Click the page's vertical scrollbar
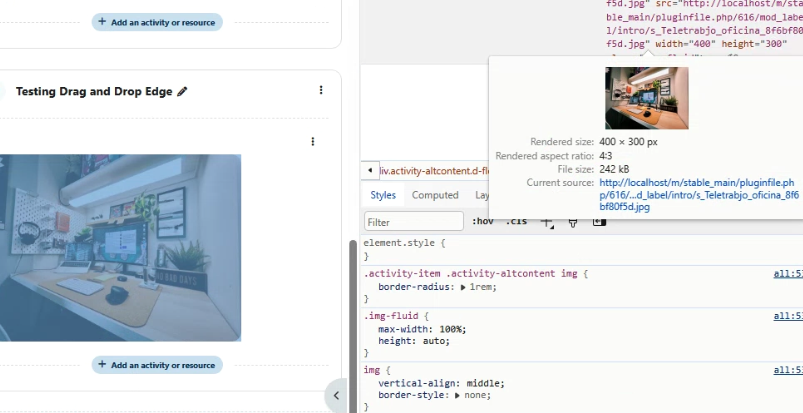The height and width of the screenshot is (413, 803). pyautogui.click(x=352, y=325)
